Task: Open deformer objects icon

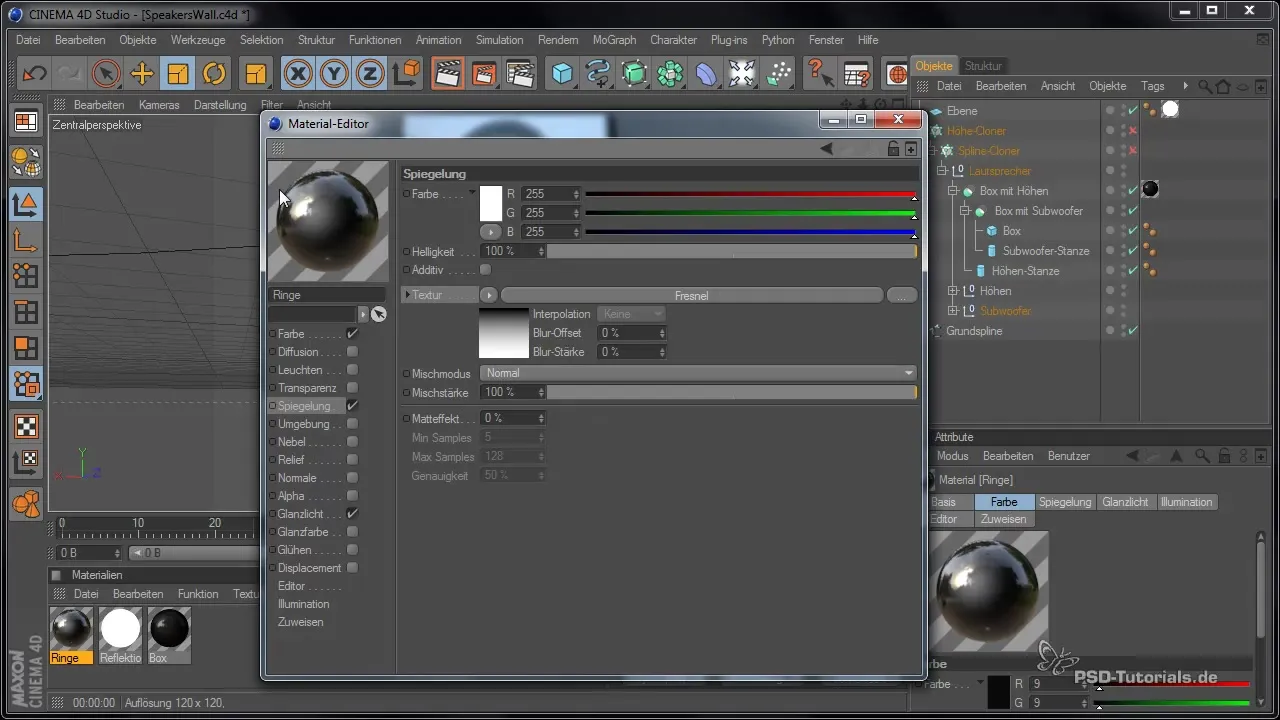Action: pos(706,74)
